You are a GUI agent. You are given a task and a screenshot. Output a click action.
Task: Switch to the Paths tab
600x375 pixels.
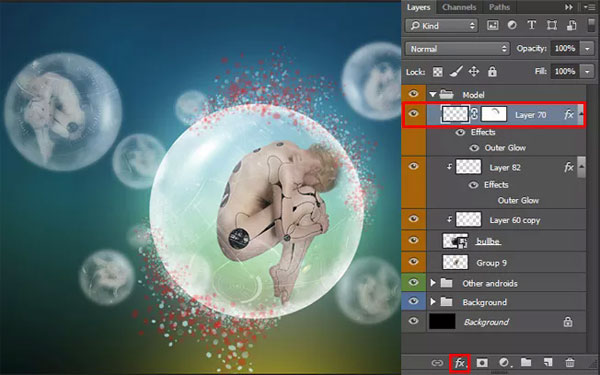coord(499,7)
